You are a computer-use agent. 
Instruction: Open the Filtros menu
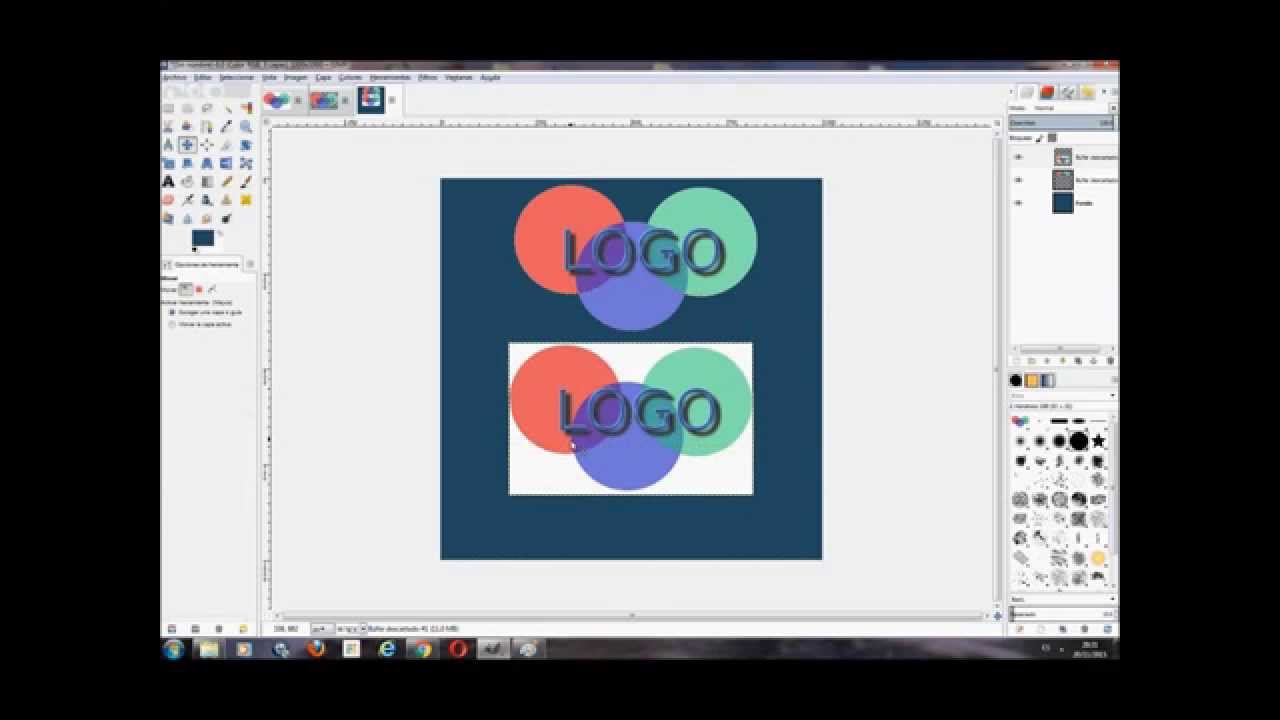(427, 77)
